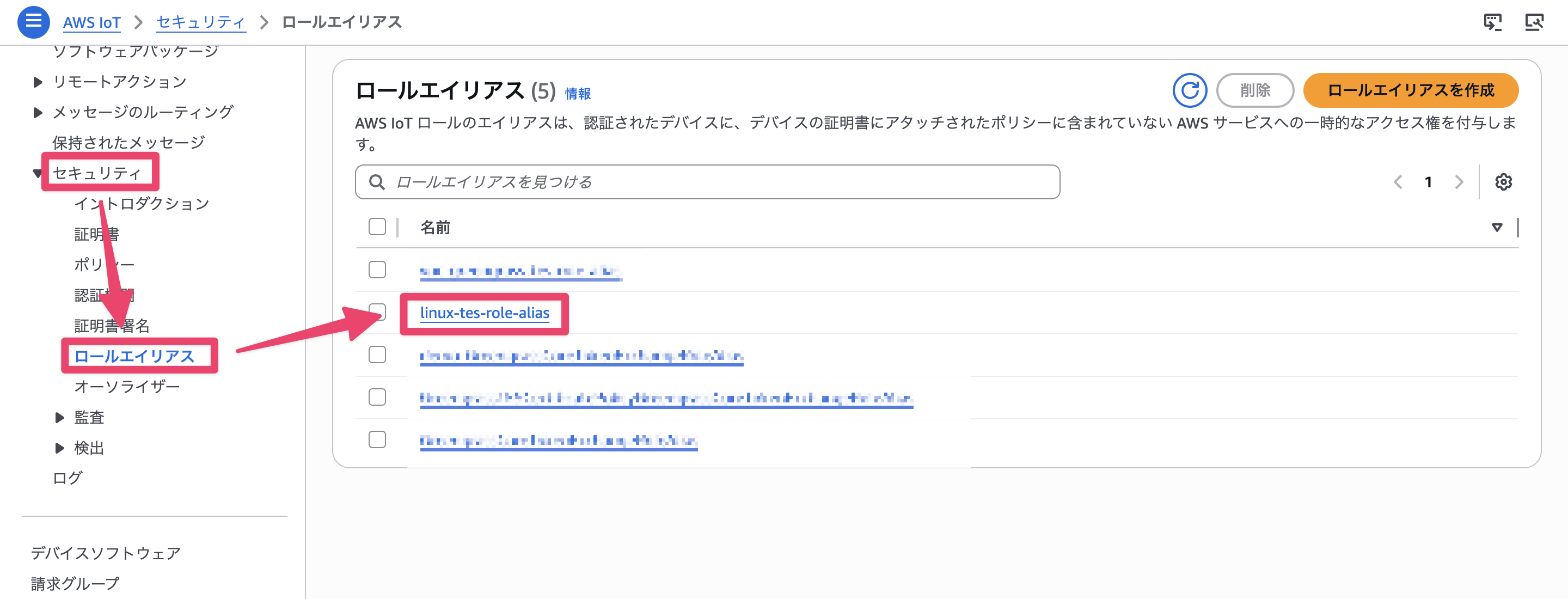The width and height of the screenshot is (1568, 599).
Task: Open linux-tes-role-alias link
Action: 485,313
